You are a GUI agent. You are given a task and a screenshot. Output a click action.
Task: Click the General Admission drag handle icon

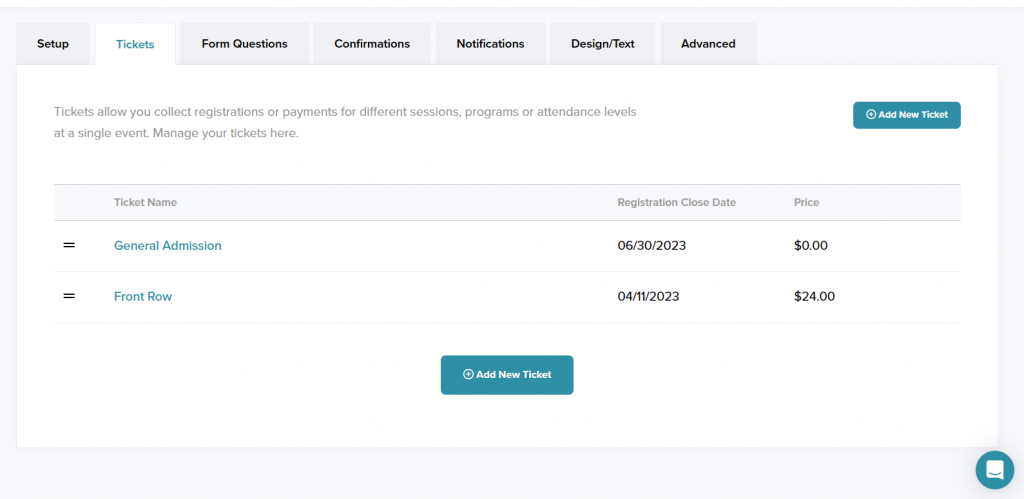pos(69,246)
